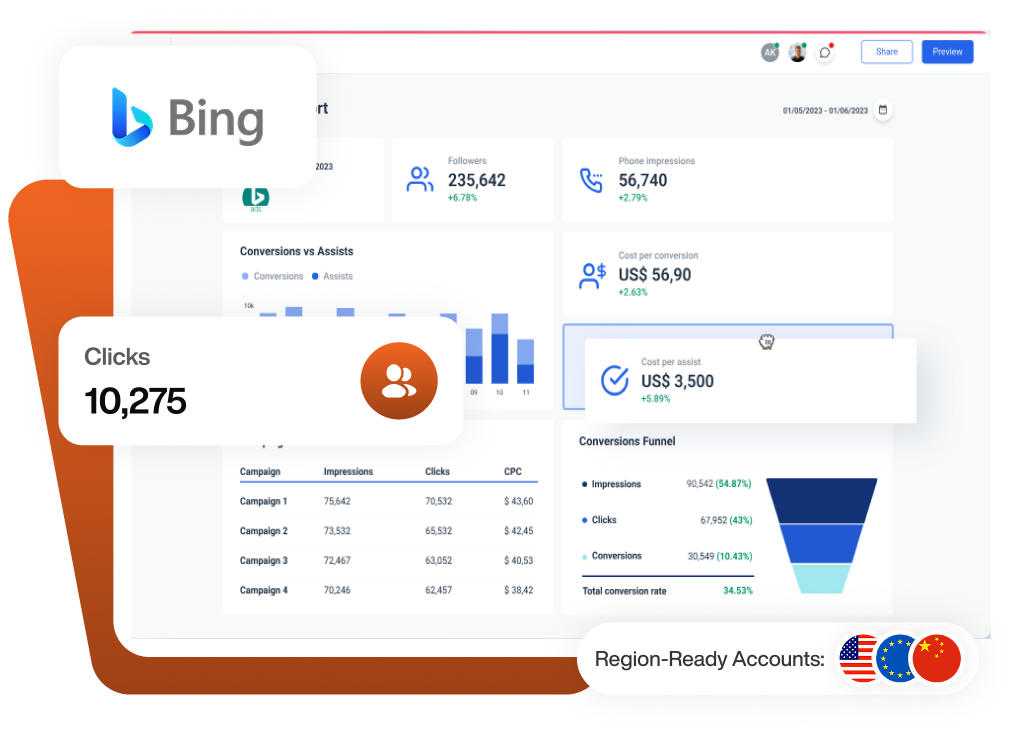Open the 01/05/2023 - 01/06/2023 date range

tap(825, 111)
